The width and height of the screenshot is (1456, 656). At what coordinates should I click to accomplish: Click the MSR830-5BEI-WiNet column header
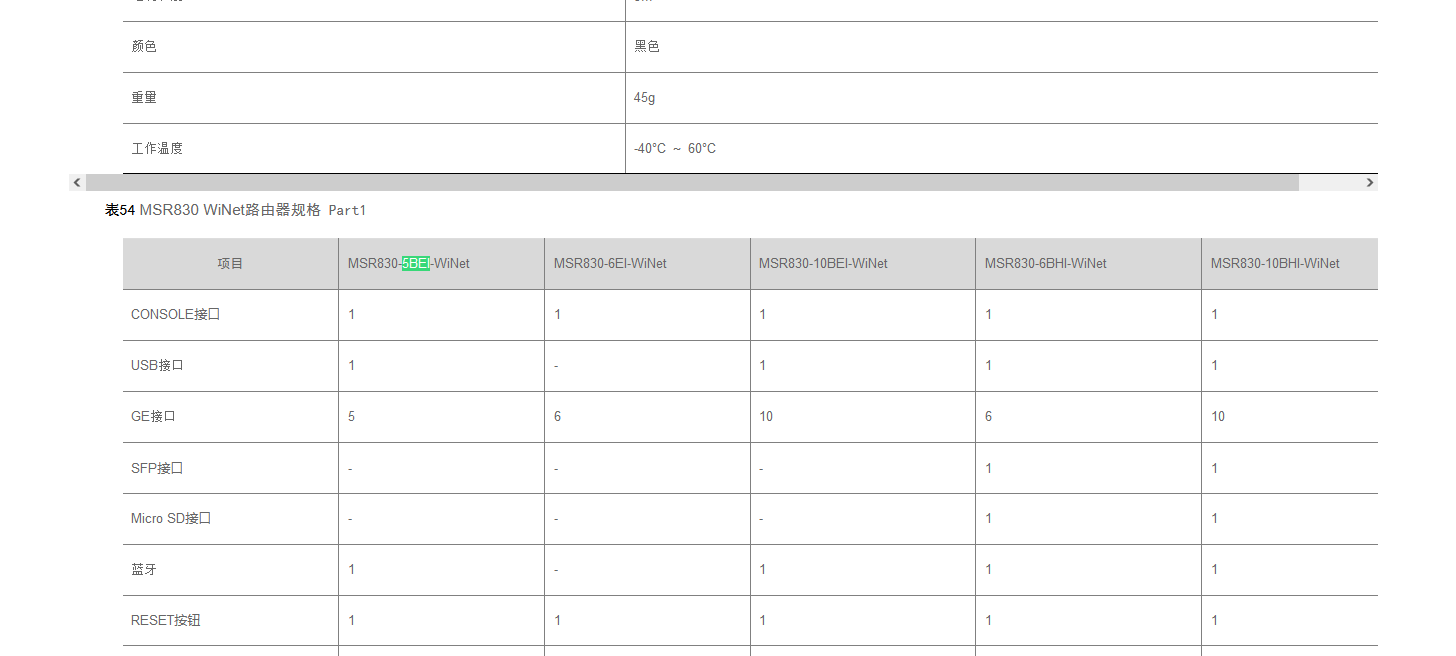[x=409, y=264]
